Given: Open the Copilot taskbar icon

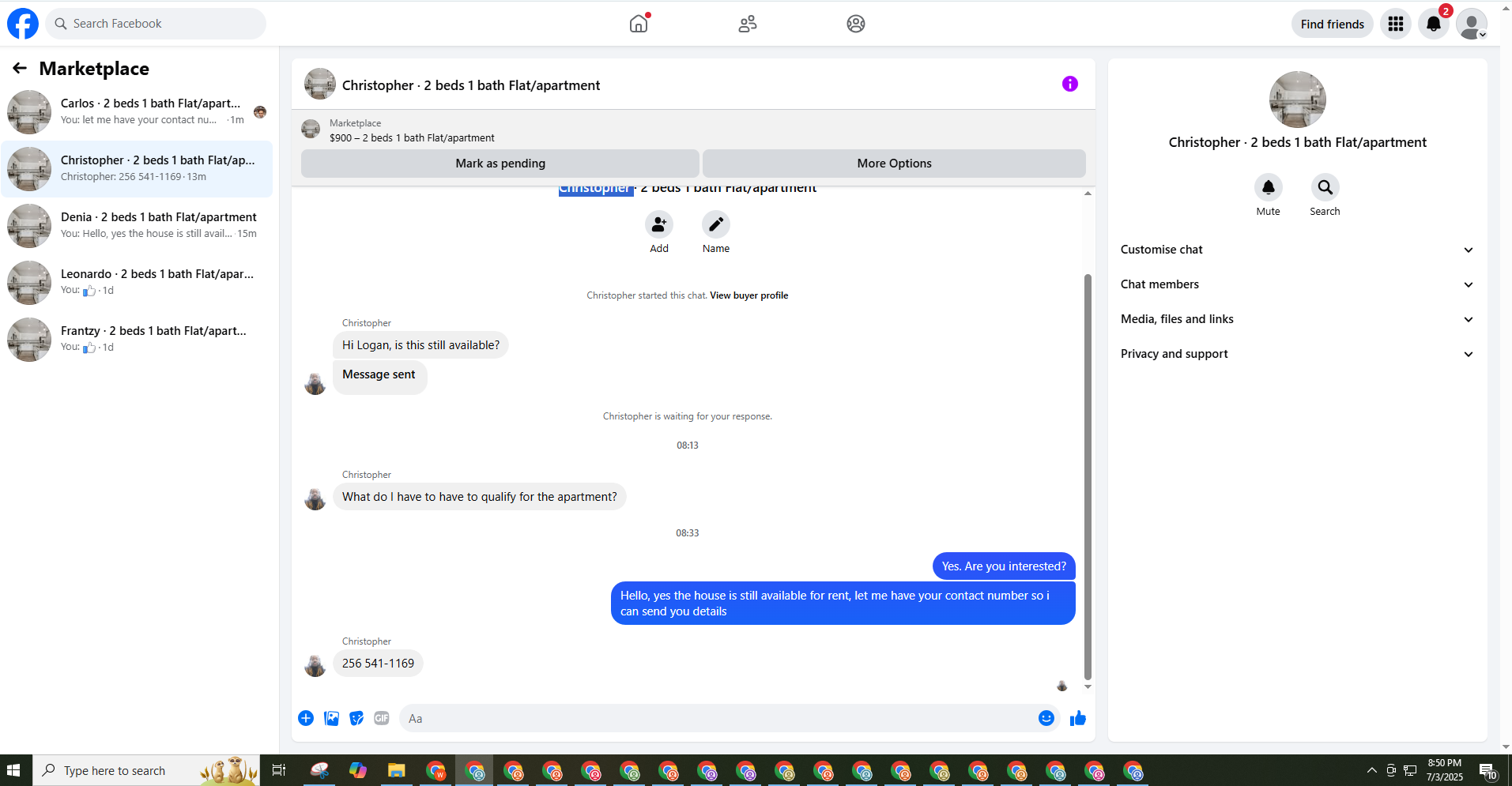Looking at the screenshot, I should (x=358, y=770).
